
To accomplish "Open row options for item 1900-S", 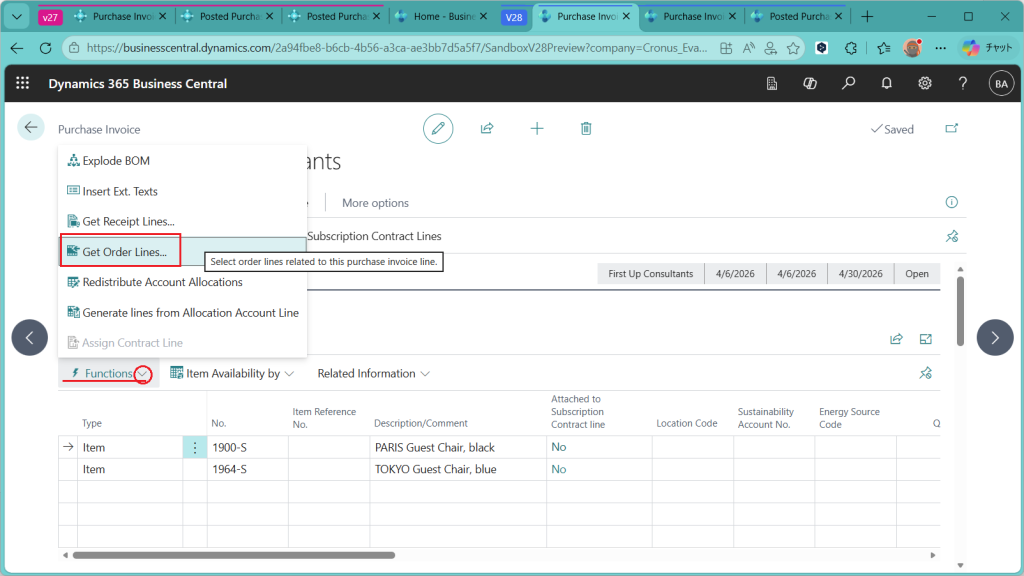I will click(x=195, y=448).
